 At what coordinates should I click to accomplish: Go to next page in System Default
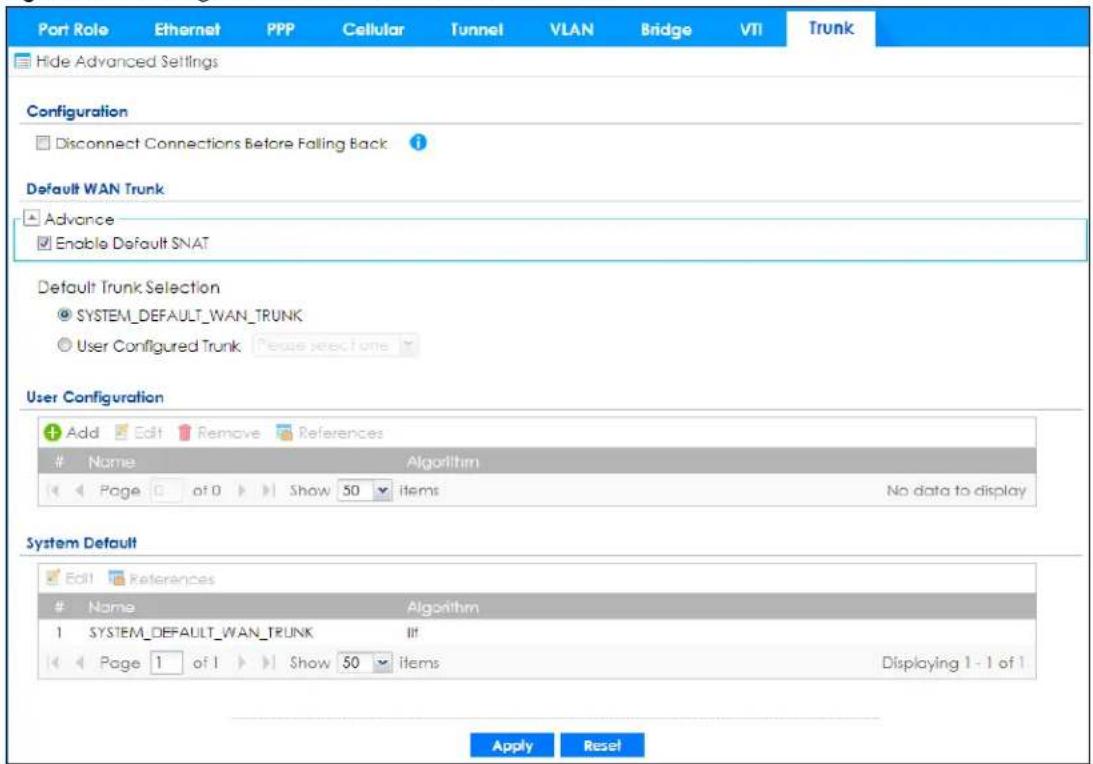click(x=242, y=663)
